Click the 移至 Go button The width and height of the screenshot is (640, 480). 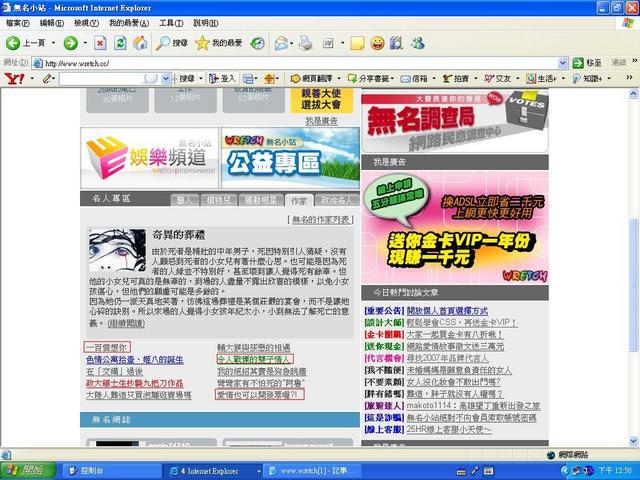[587, 63]
